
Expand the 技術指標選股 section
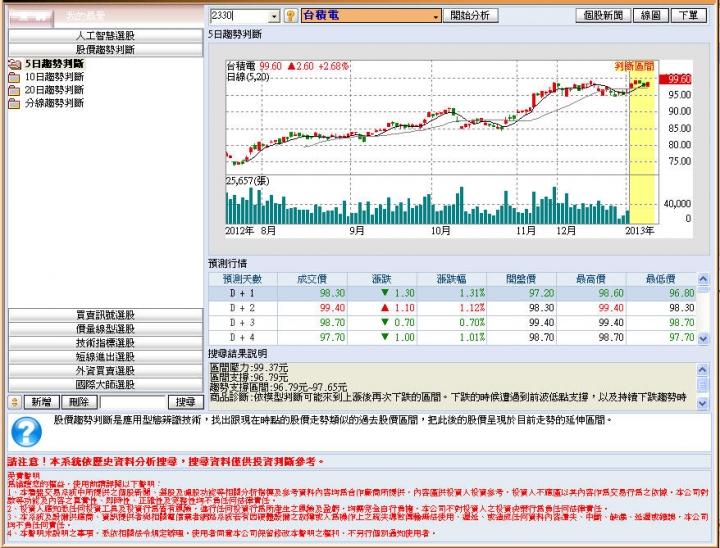[105, 343]
